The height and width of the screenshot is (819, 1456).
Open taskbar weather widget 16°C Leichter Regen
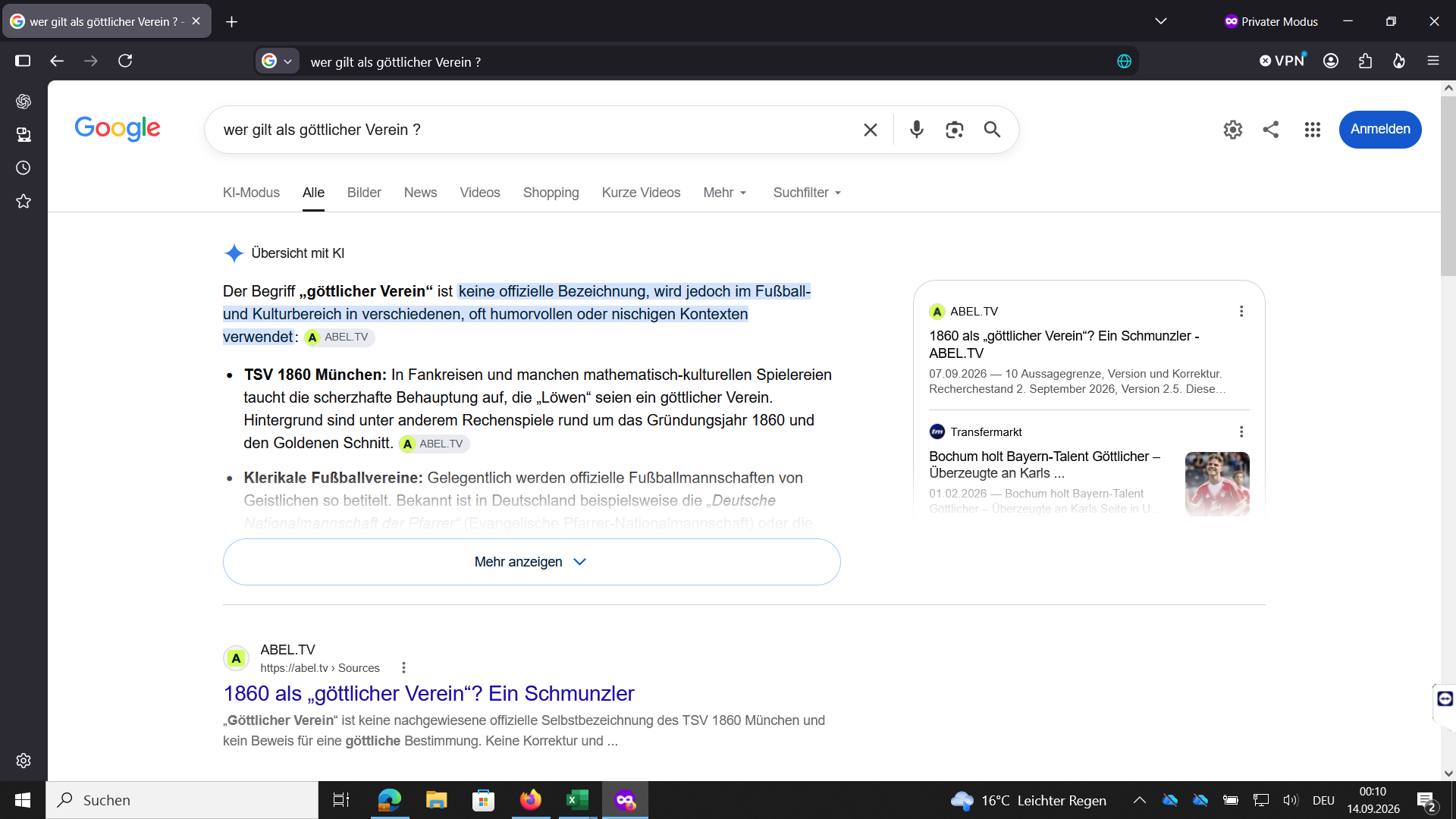[x=1028, y=800]
